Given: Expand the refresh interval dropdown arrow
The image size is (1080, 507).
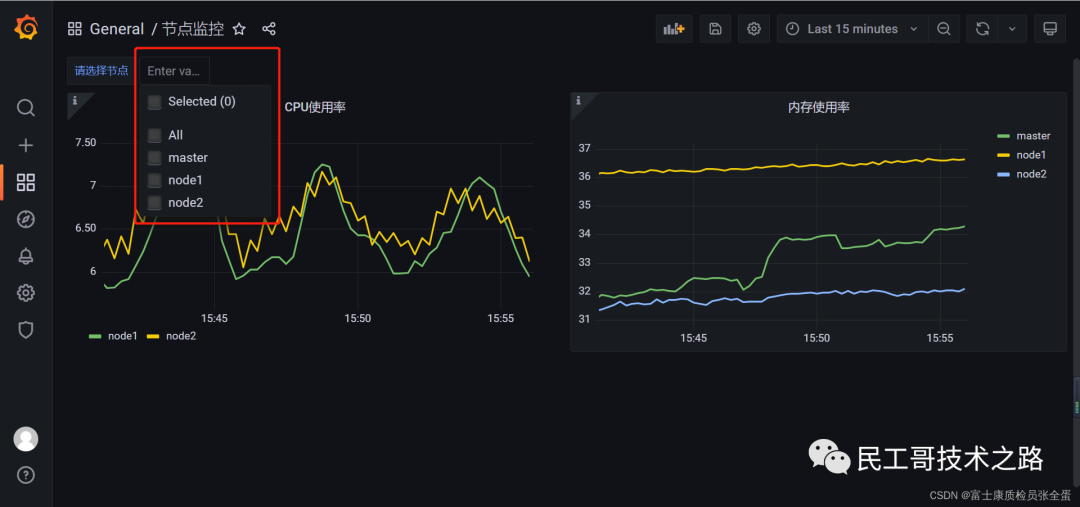Looking at the screenshot, I should coord(1012,29).
